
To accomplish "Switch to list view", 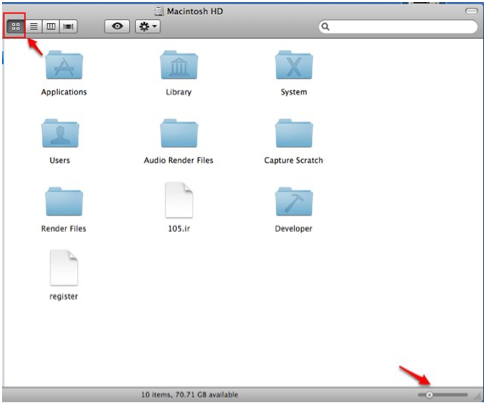I will tap(34, 26).
